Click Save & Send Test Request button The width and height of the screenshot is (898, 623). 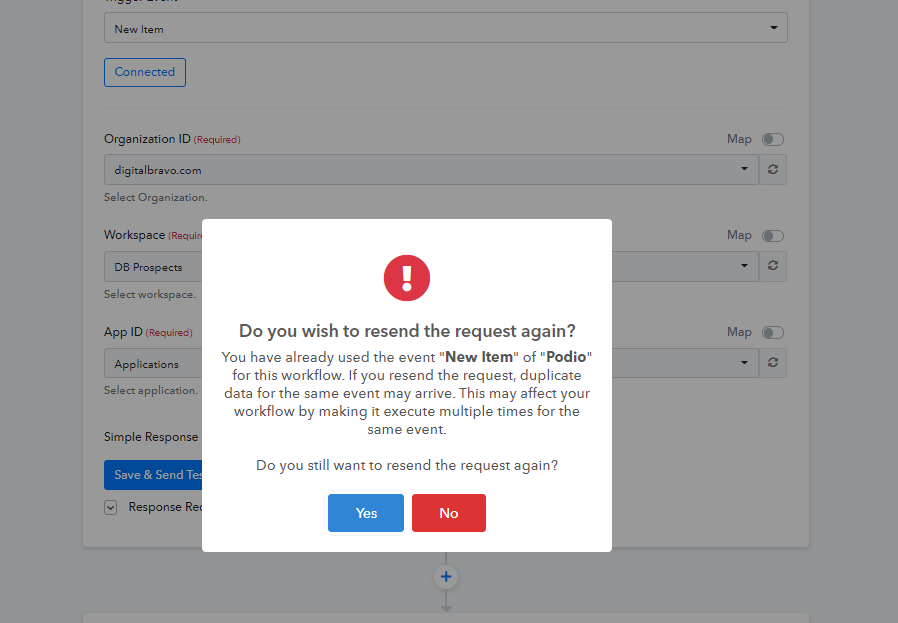tap(153, 475)
